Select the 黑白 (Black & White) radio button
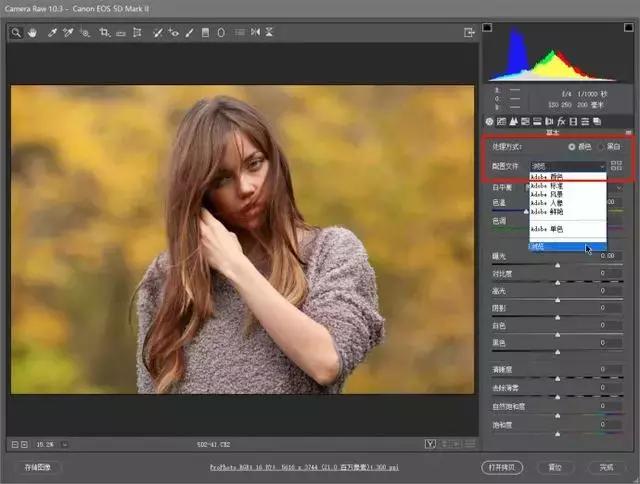Screen dimensions: 640x484 [x=601, y=147]
